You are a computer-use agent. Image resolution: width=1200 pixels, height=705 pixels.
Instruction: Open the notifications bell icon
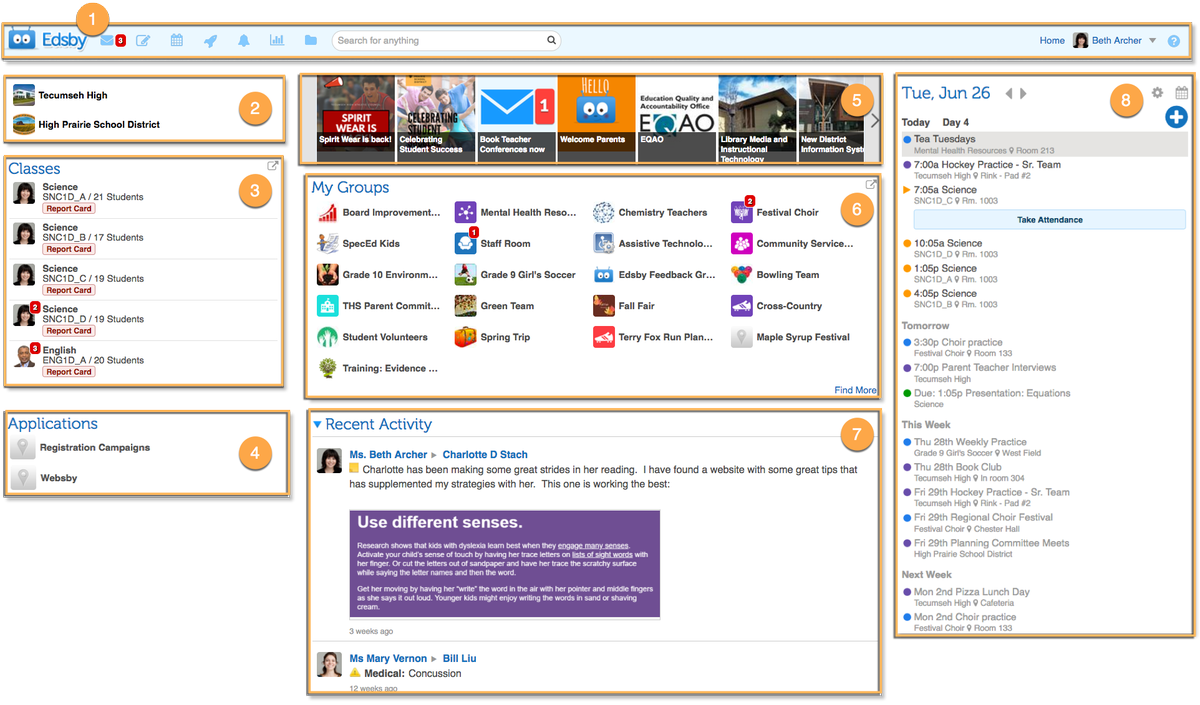(243, 40)
